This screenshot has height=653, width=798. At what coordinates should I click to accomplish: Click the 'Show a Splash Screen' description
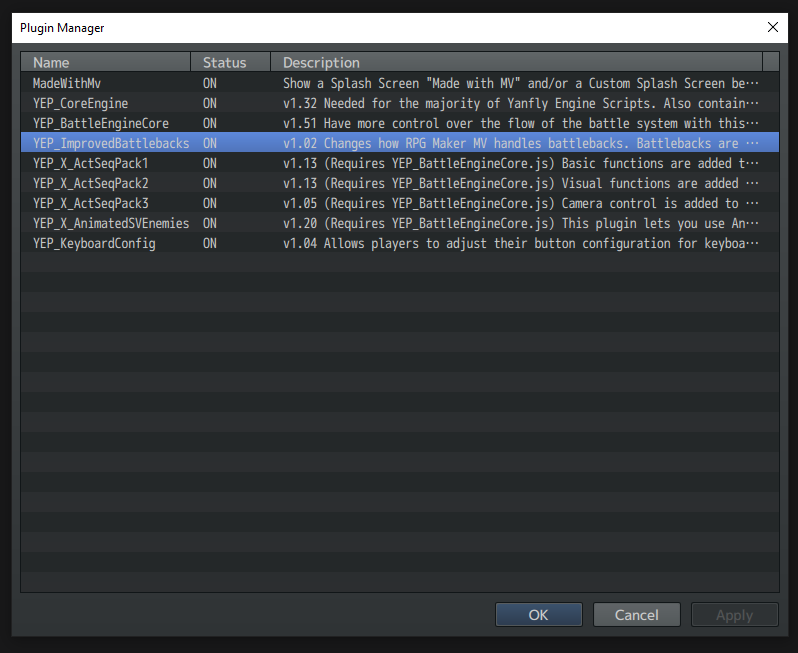[521, 83]
